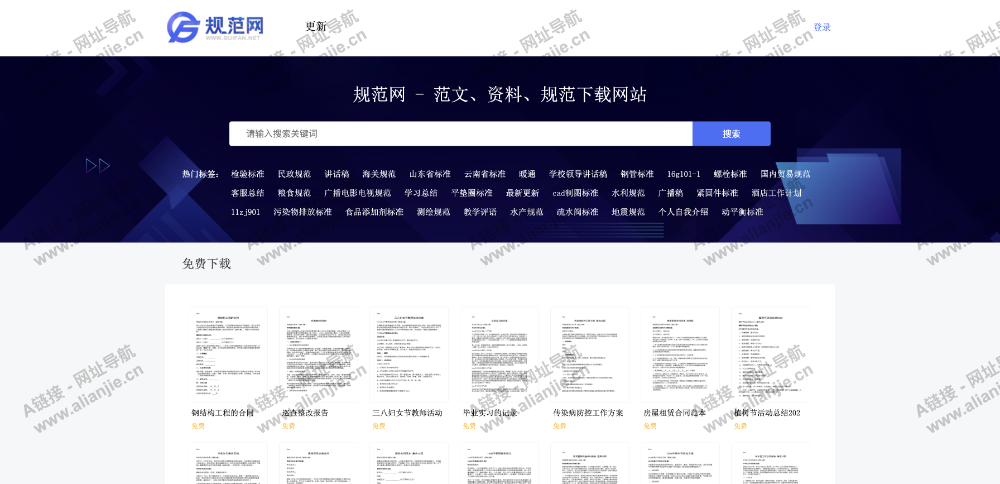The height and width of the screenshot is (484, 1000).
Task: Select the 水产规范 tag
Action: [527, 212]
